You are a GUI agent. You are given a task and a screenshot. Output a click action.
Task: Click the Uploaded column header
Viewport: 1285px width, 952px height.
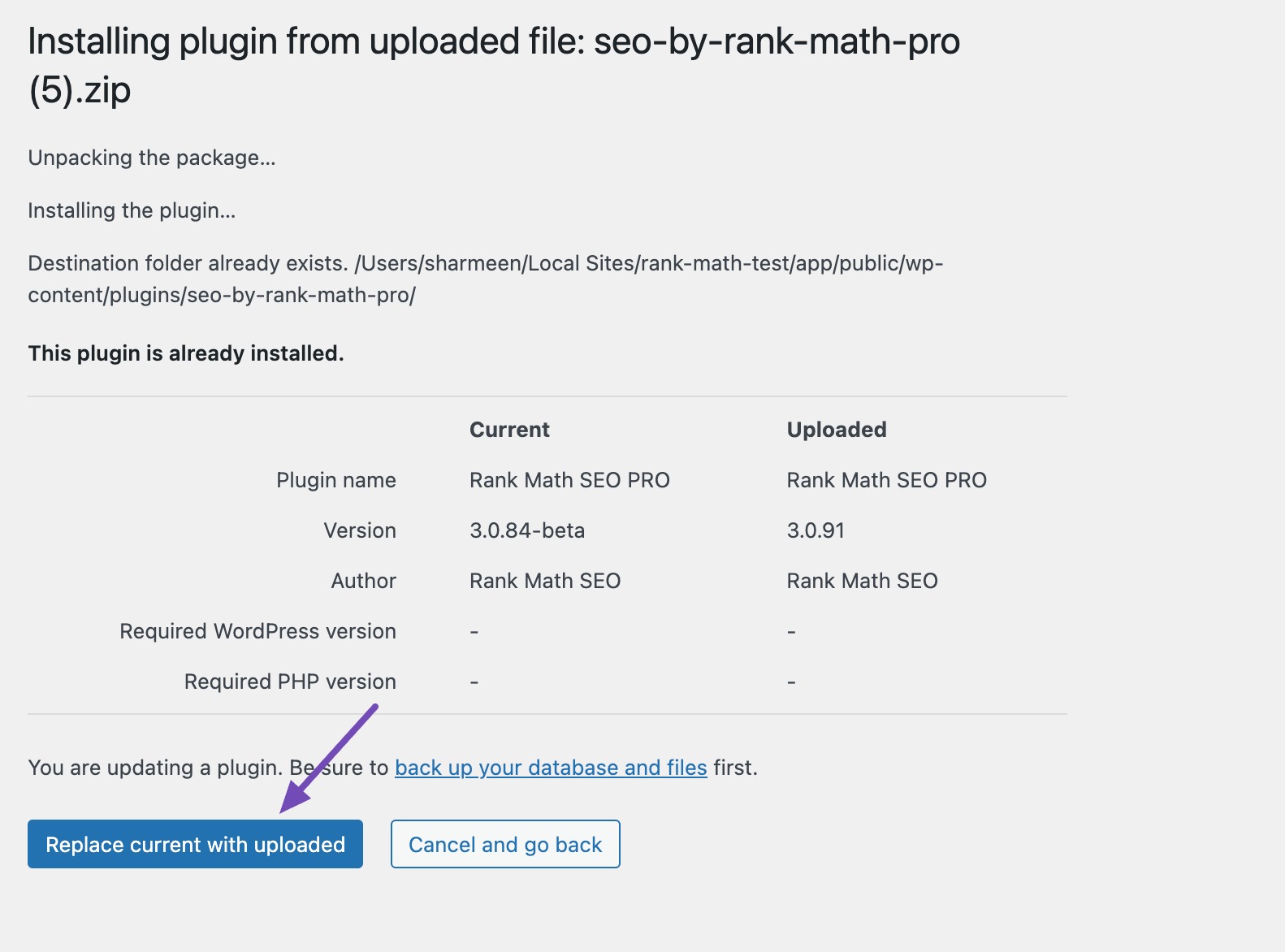[837, 430]
